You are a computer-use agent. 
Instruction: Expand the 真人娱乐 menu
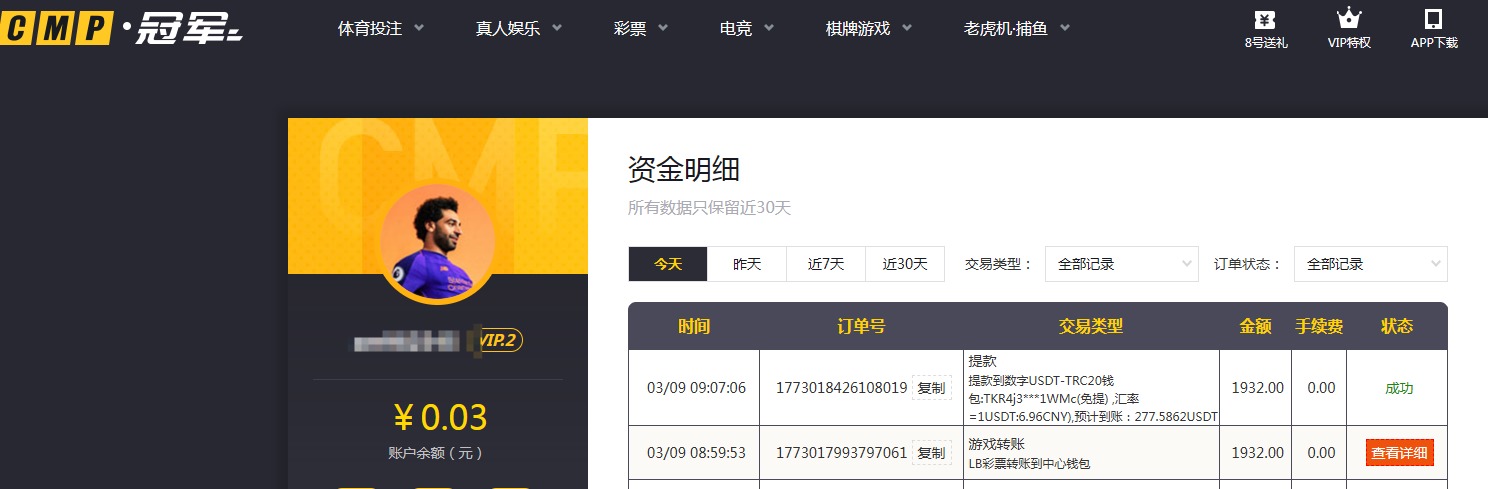519,28
